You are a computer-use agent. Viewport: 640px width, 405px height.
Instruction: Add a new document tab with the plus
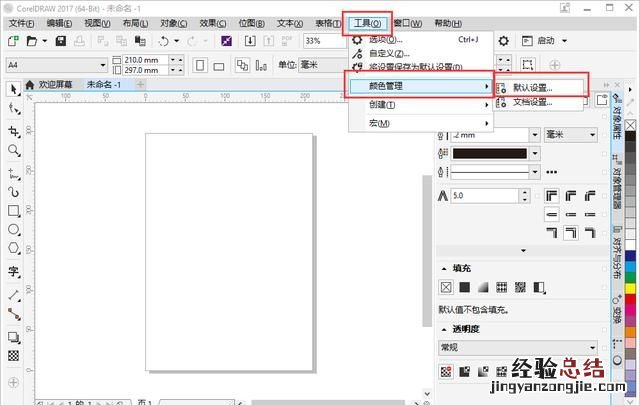click(x=140, y=85)
